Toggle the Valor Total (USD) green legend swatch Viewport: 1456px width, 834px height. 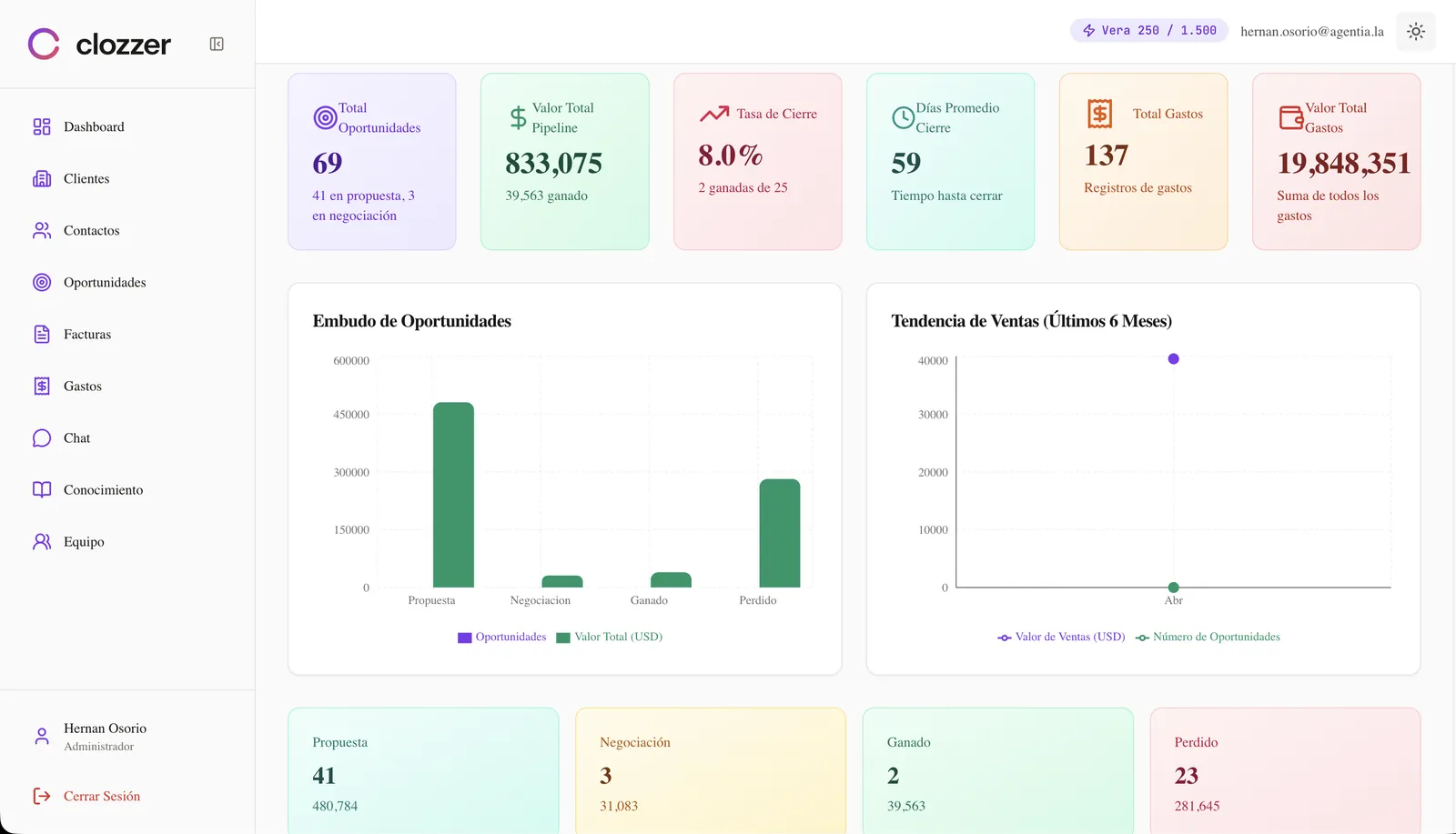point(563,638)
